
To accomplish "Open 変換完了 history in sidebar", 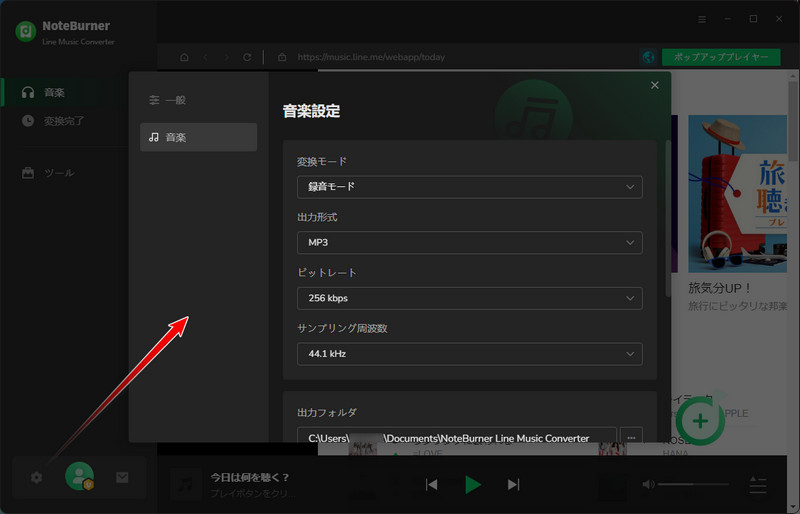I will [65, 121].
